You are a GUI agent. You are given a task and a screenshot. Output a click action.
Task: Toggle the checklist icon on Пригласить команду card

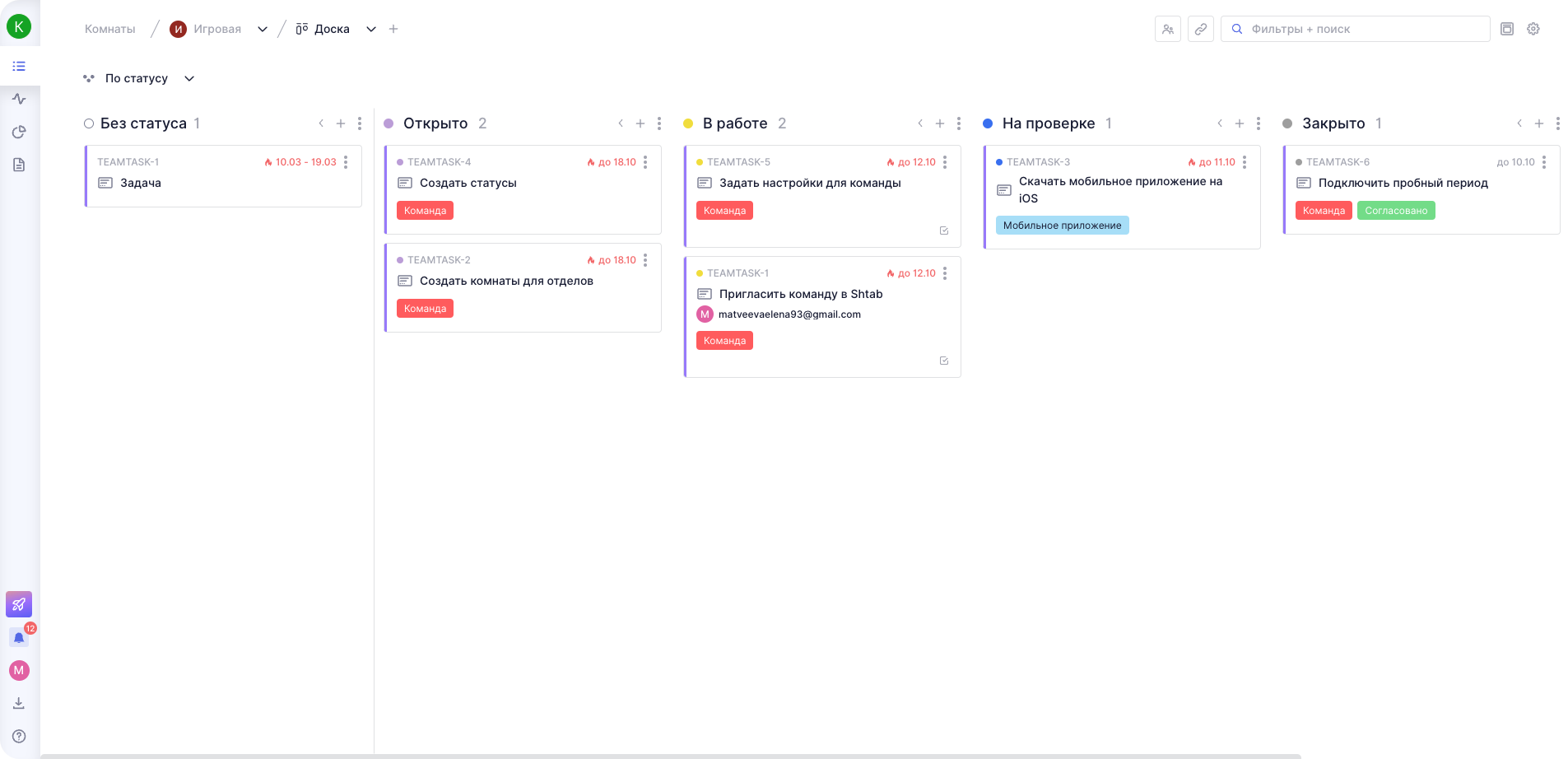click(943, 361)
